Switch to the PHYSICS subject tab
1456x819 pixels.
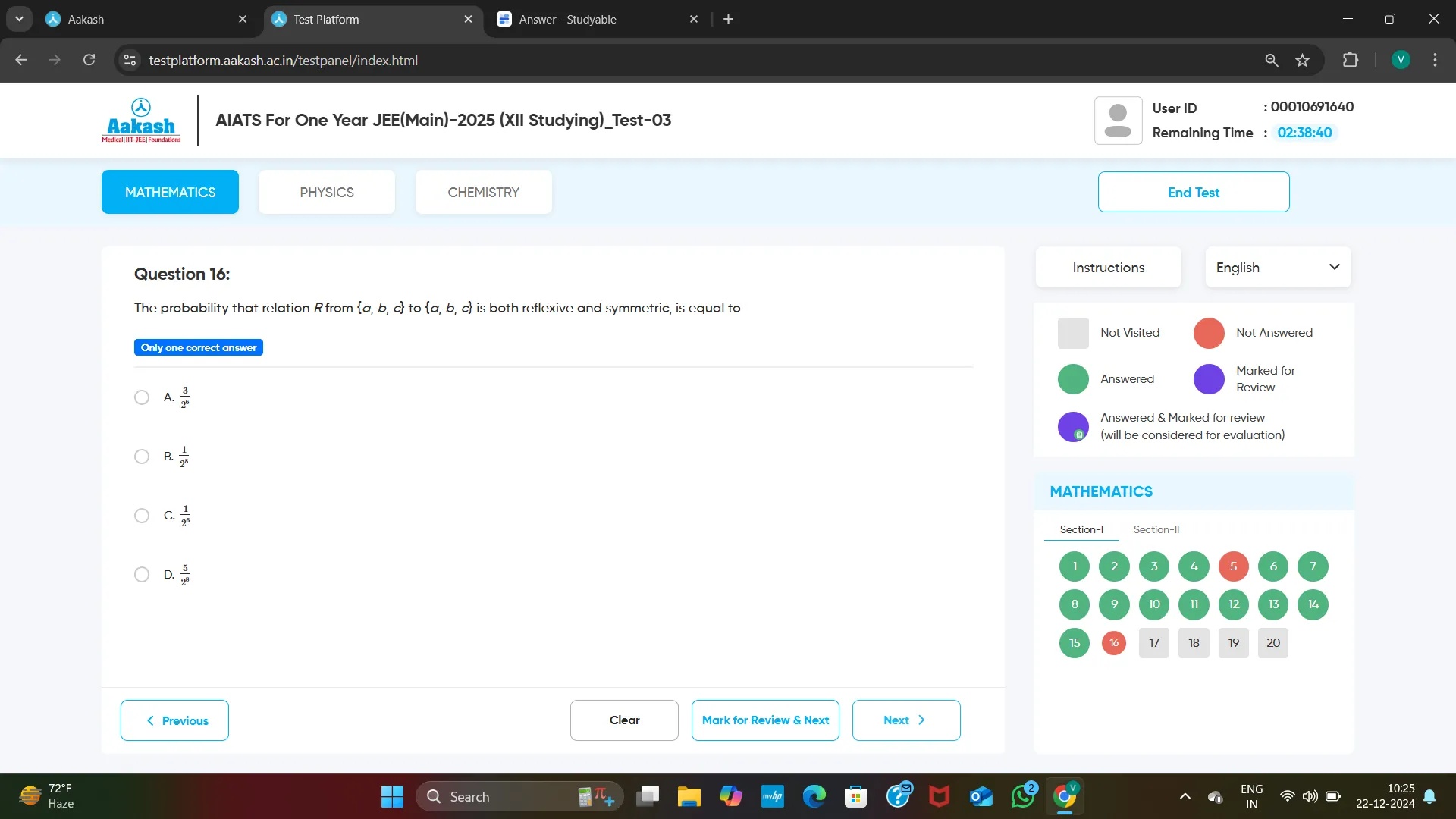326,193
